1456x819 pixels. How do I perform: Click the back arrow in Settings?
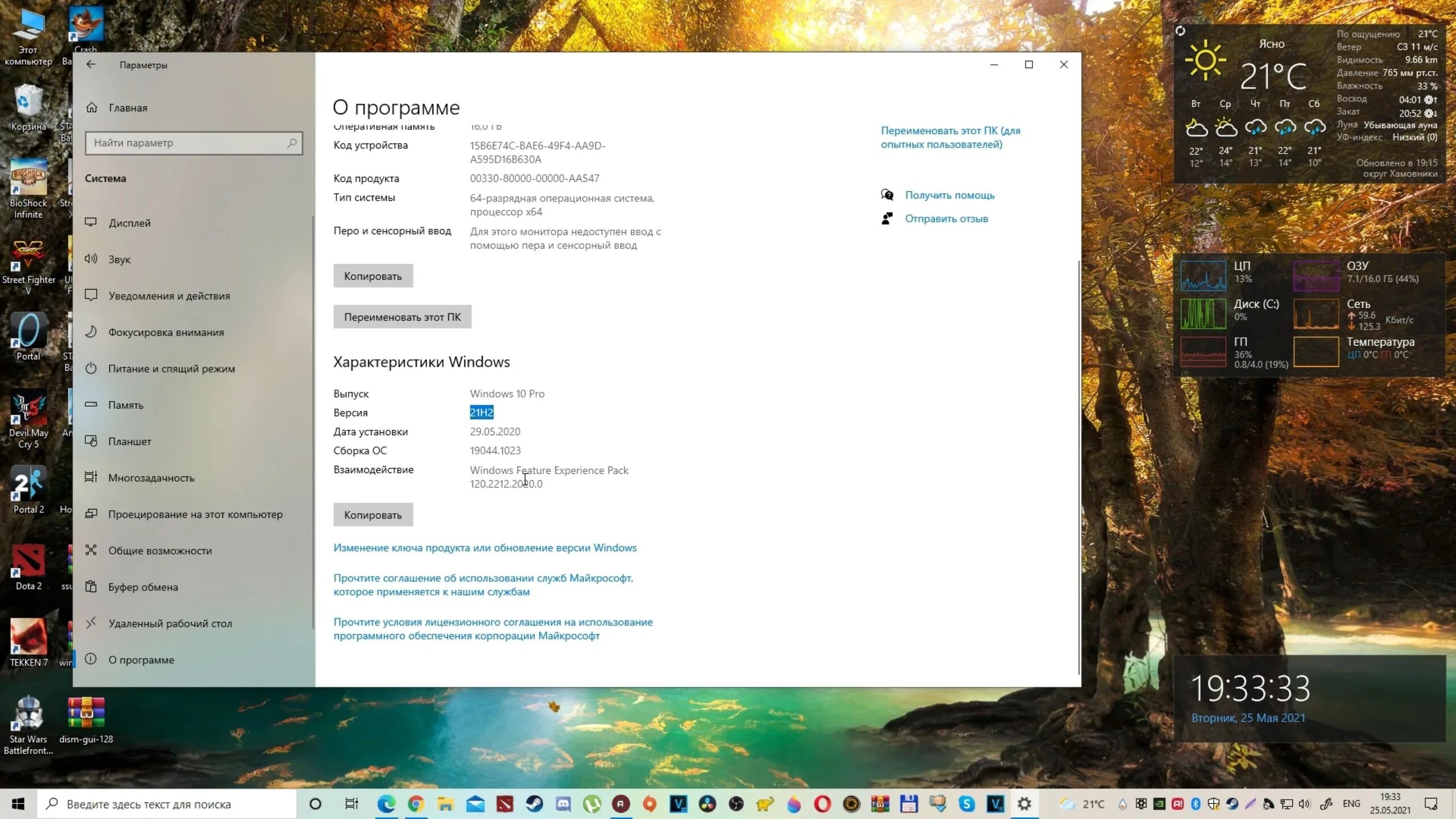(x=91, y=64)
